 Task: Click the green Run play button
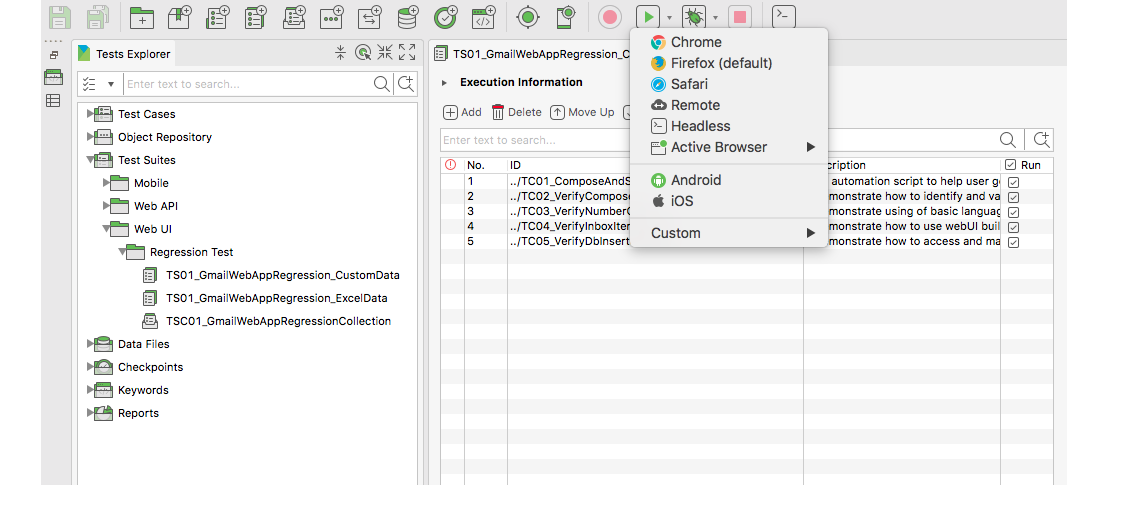648,17
